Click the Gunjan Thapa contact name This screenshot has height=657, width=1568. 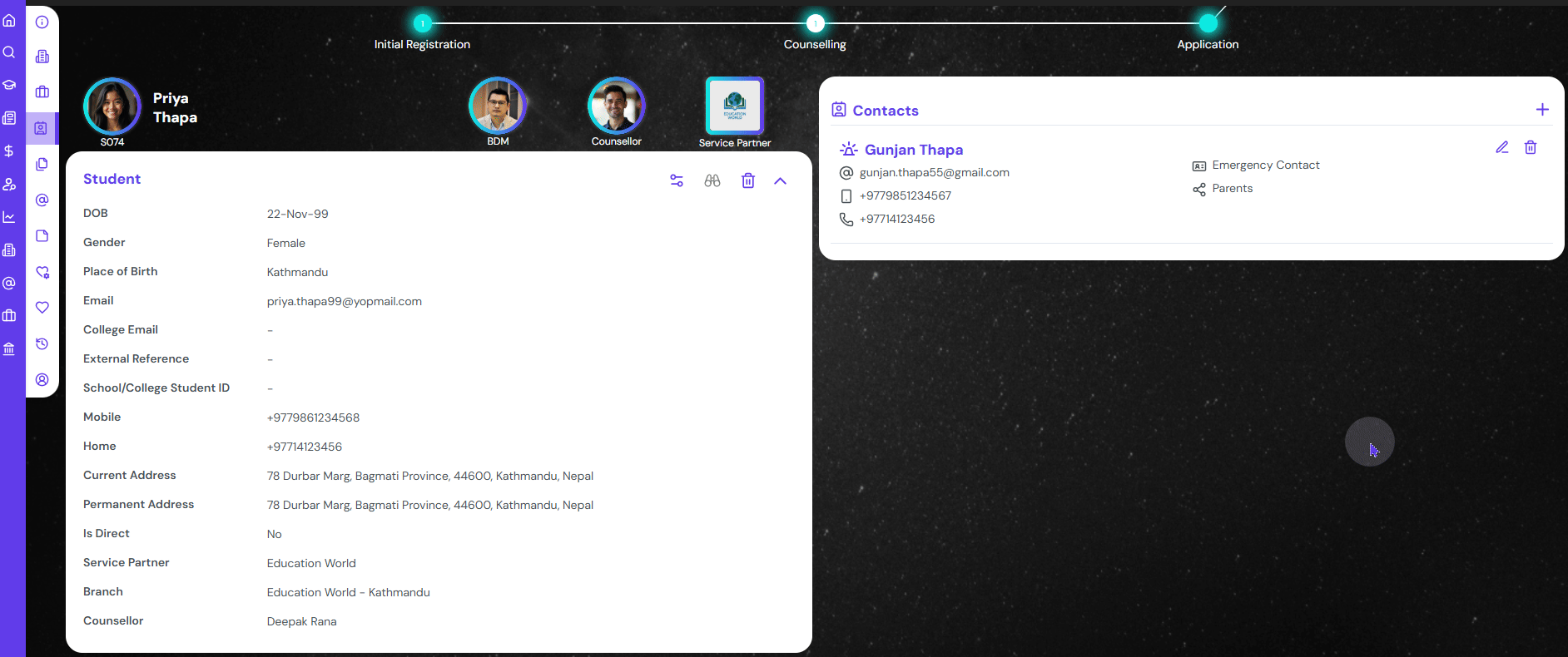[913, 150]
